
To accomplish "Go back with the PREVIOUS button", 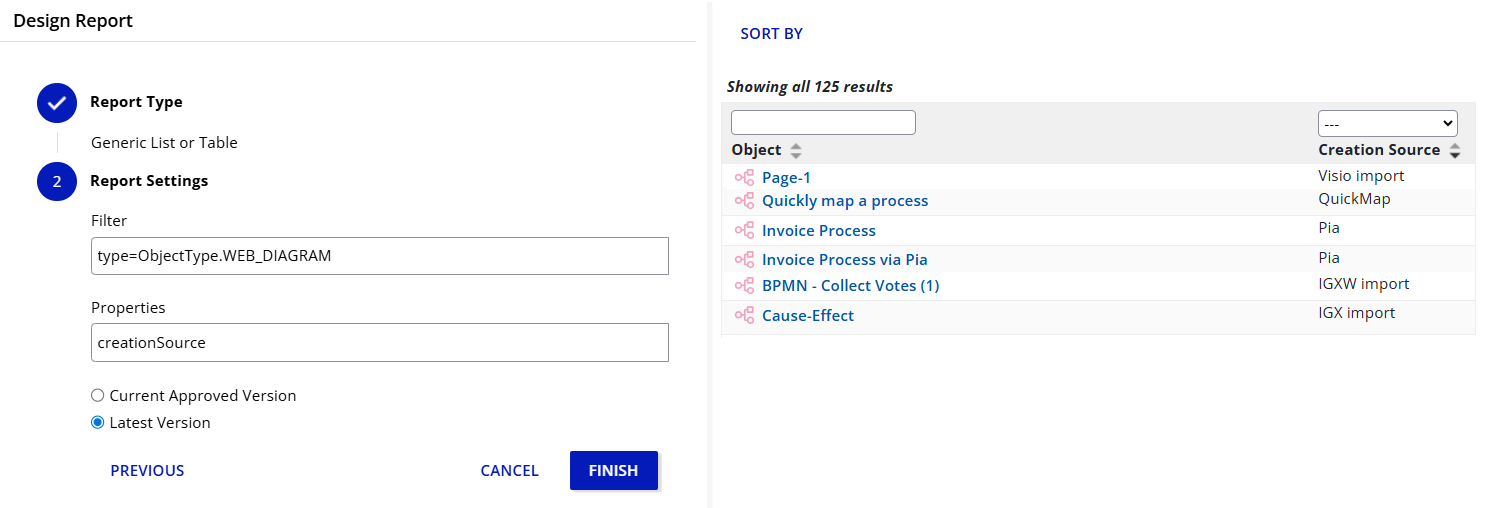I will click(147, 471).
